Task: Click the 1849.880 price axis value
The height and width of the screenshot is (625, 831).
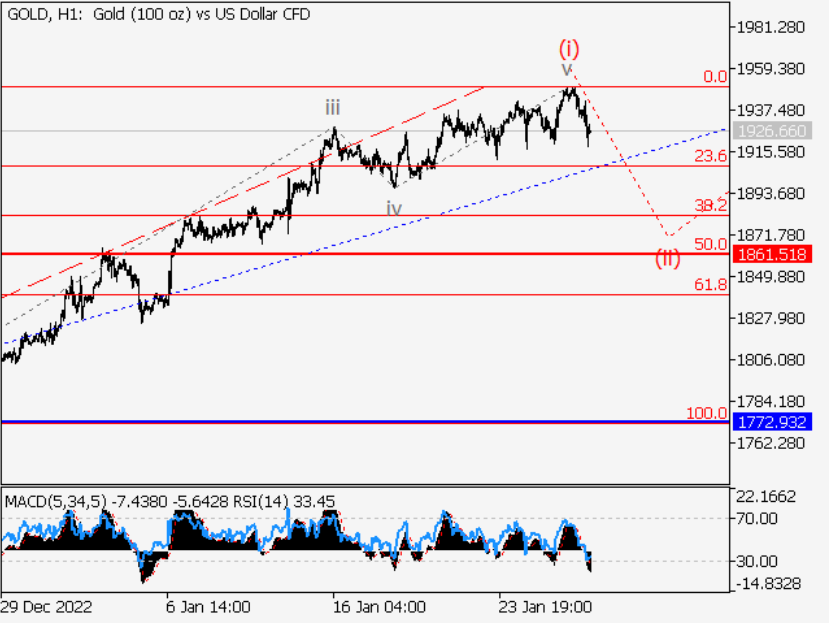Action: tap(771, 277)
